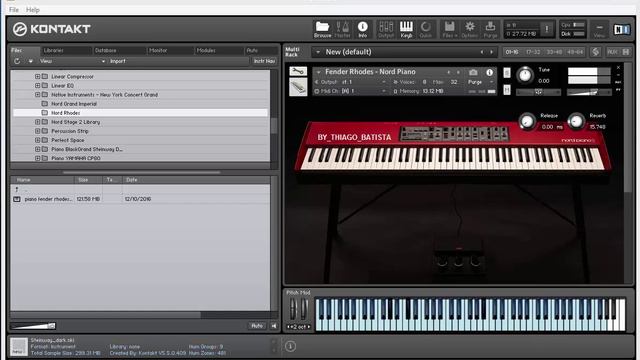Expand the Nord Stage 2 Library folder
This screenshot has height=360, width=640.
38,122
